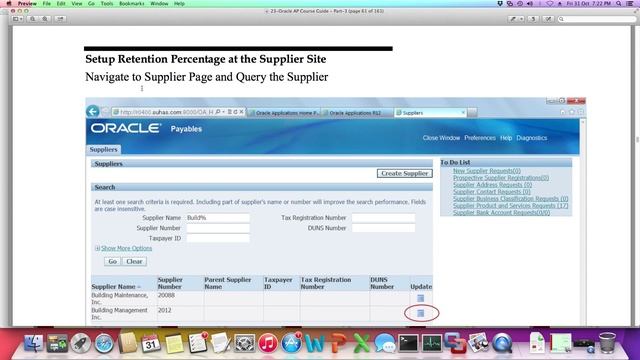Open the Tools menu
The height and width of the screenshot is (360, 640).
[x=107, y=3]
